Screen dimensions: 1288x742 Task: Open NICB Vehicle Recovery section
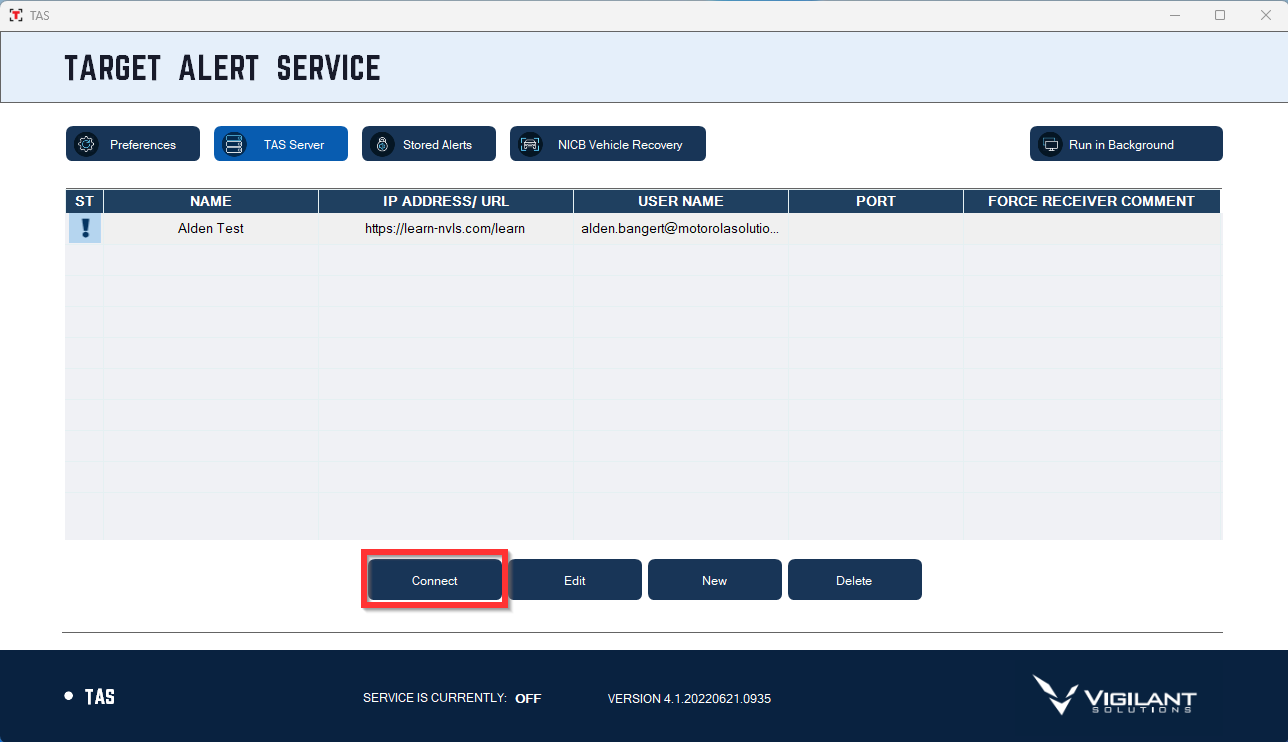[x=608, y=143]
